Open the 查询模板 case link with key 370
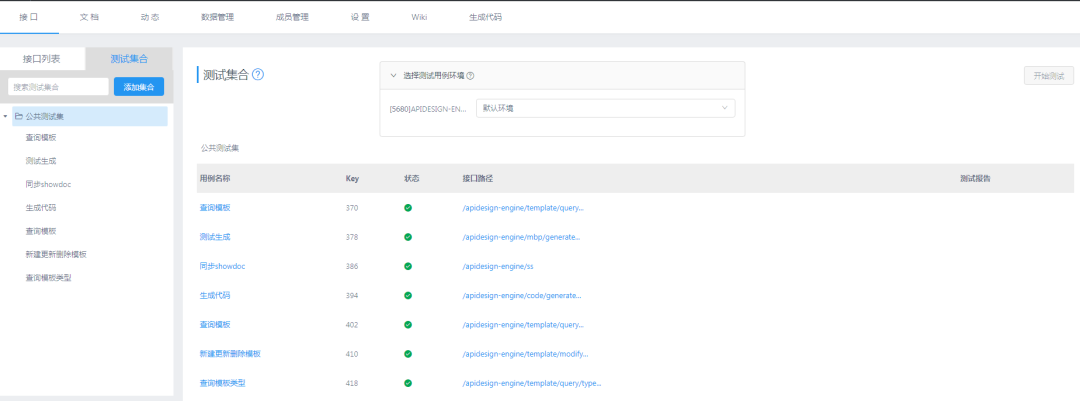The width and height of the screenshot is (1080, 401). pos(215,207)
